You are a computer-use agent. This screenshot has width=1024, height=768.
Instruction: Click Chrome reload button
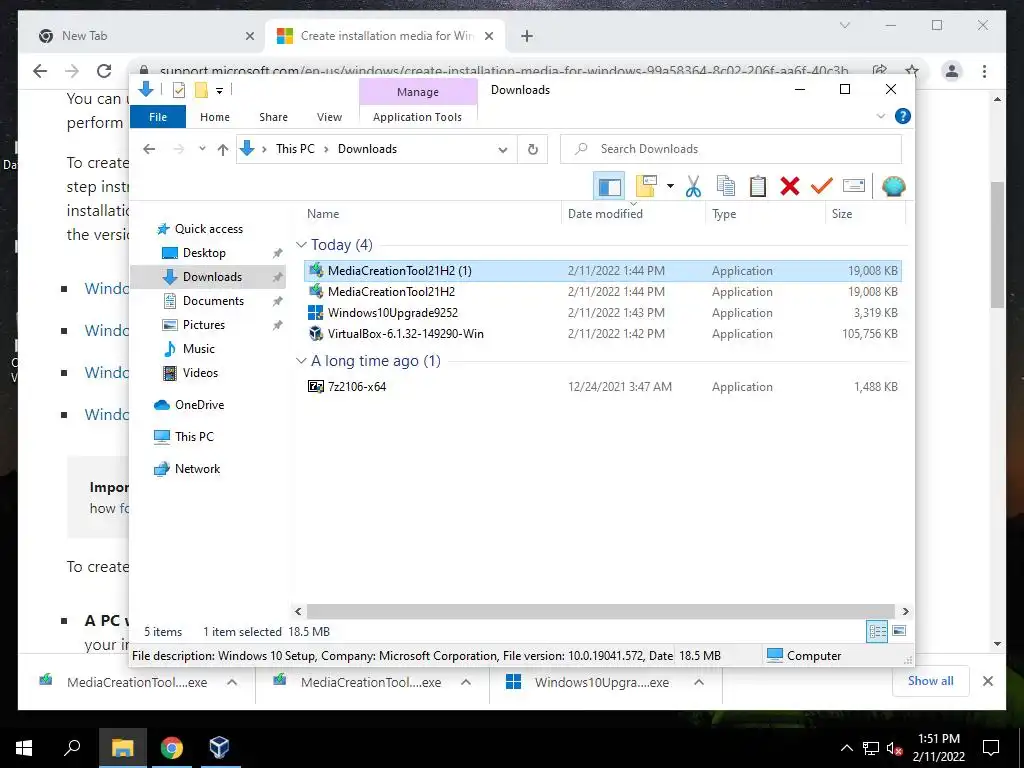click(104, 71)
